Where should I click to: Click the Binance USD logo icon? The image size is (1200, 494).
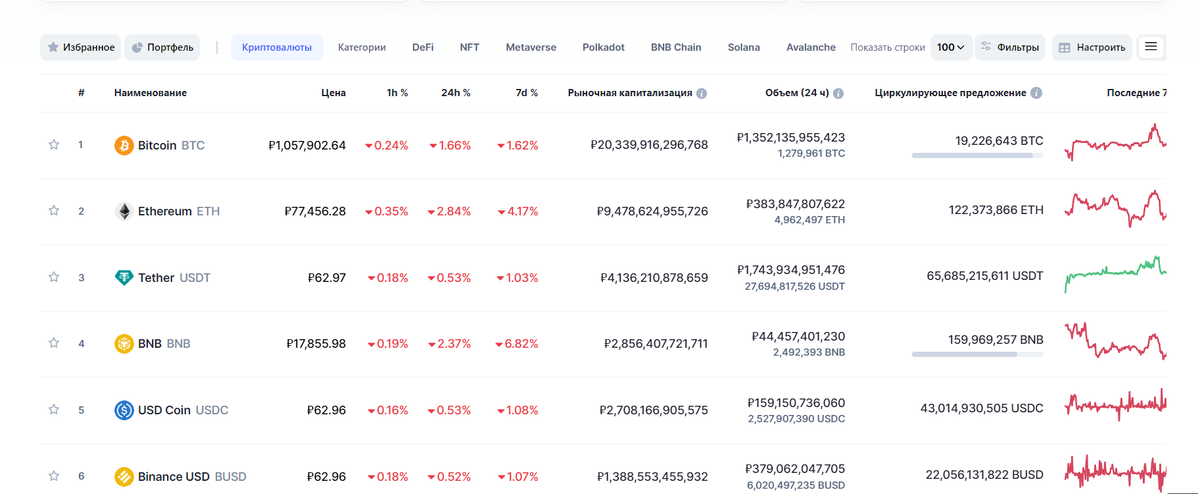coord(124,476)
